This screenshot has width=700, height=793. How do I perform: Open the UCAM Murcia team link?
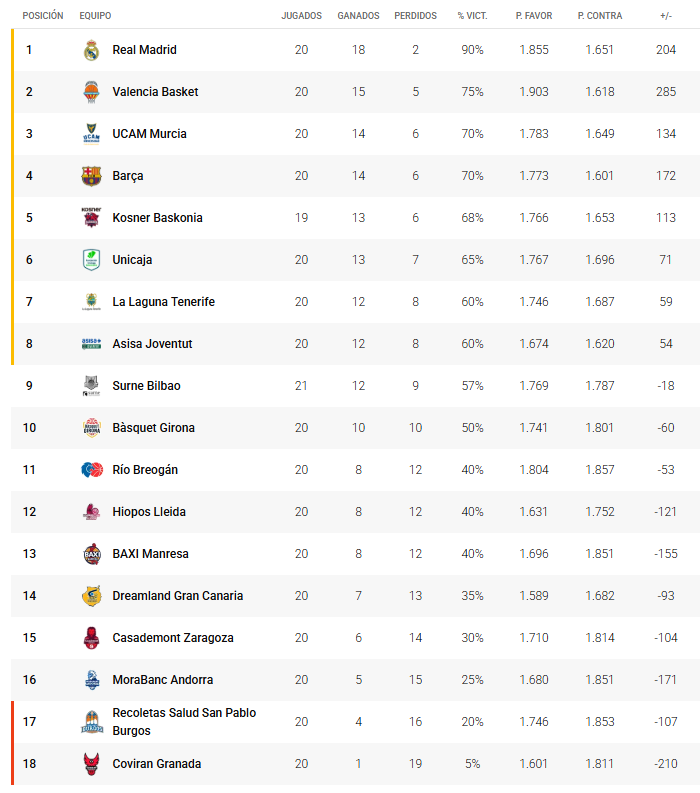coord(149,134)
